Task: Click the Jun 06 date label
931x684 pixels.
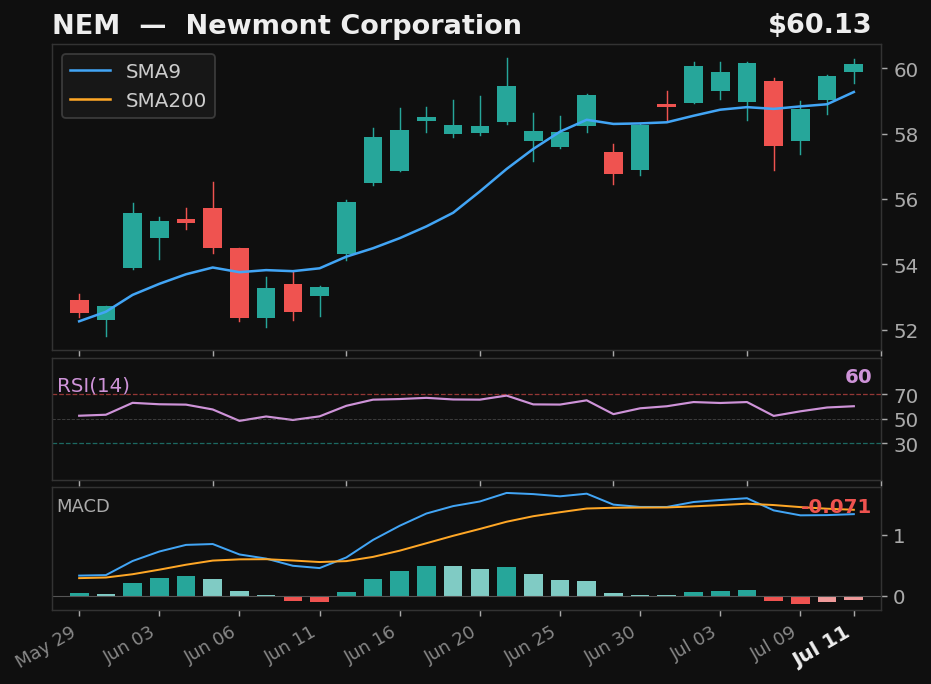Action: click(208, 645)
